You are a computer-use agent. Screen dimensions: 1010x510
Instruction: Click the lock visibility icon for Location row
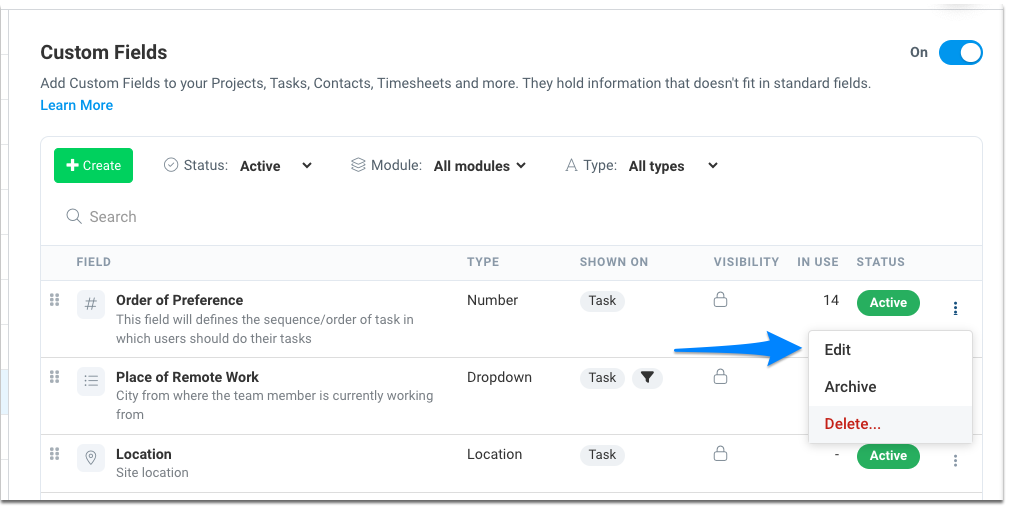(720, 454)
